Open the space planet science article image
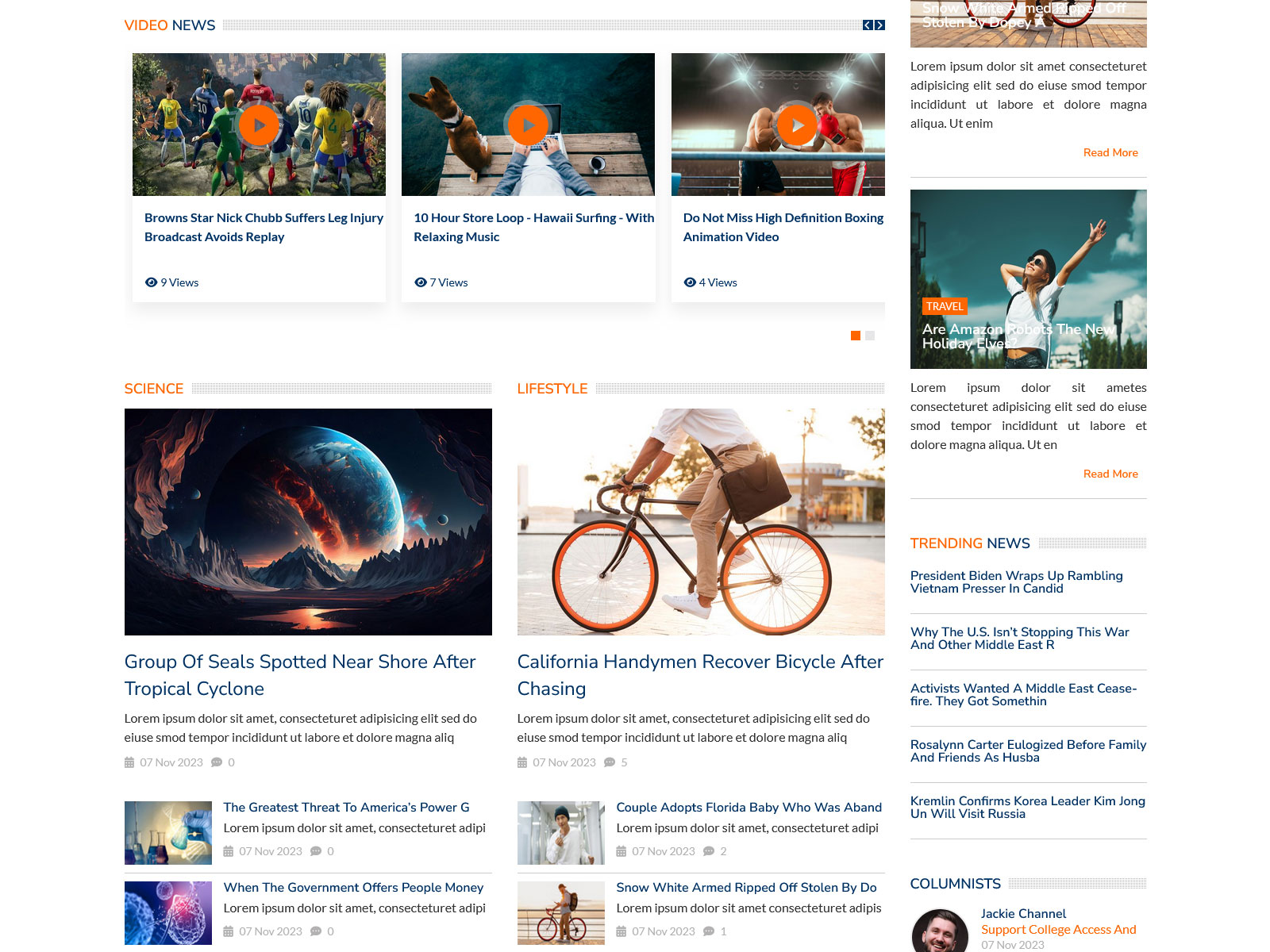1270x952 pixels. [x=308, y=521]
